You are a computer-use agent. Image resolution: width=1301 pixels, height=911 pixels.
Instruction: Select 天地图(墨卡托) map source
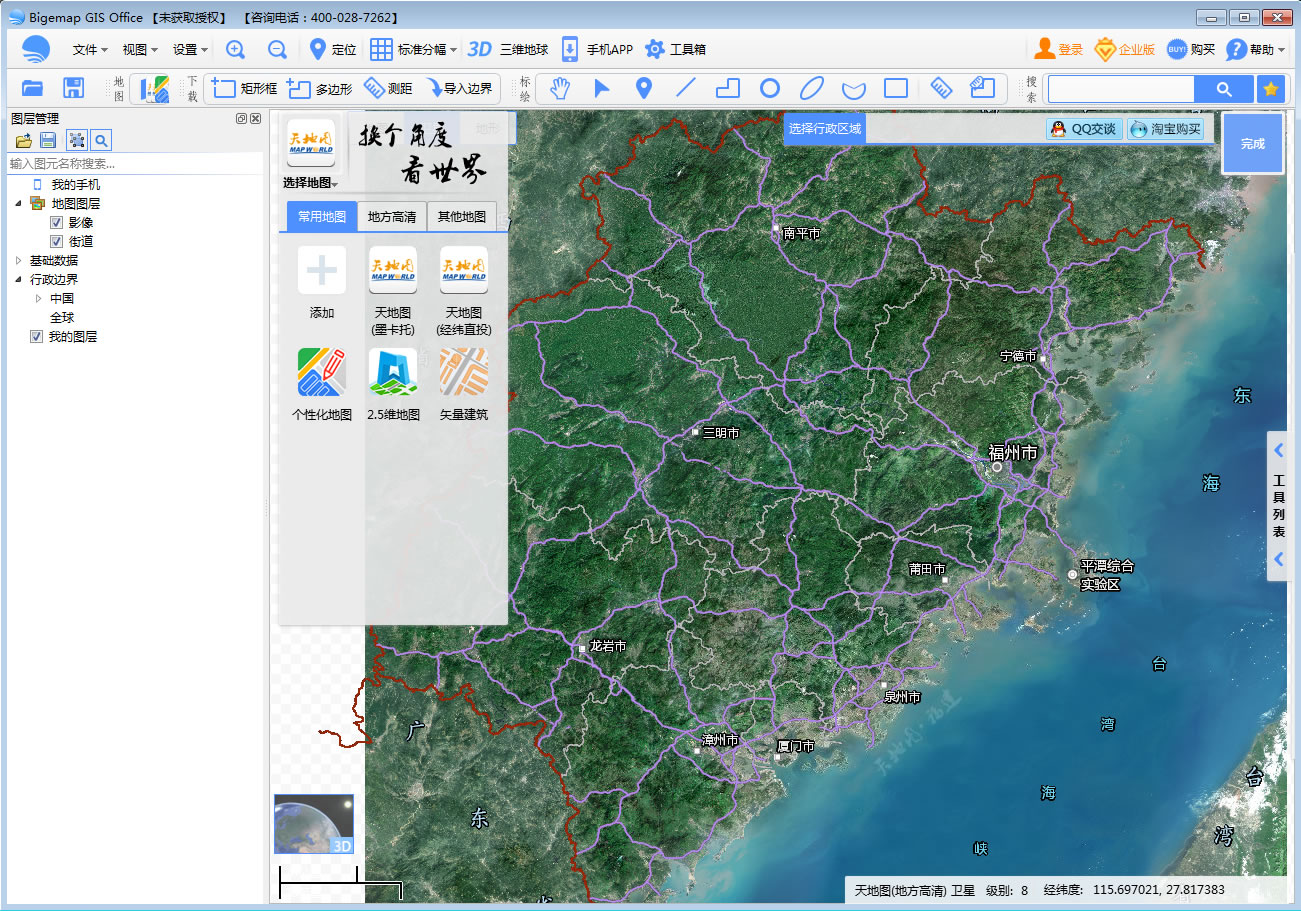coord(393,291)
